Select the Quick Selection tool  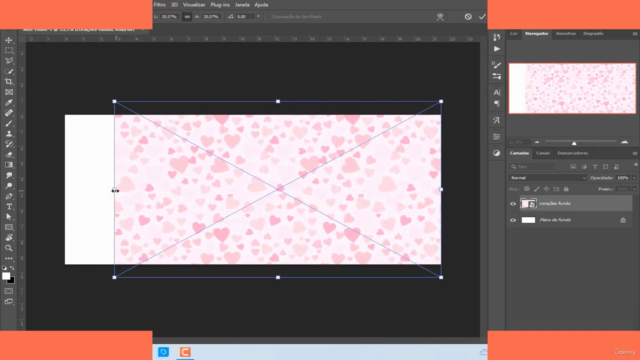pos(9,71)
